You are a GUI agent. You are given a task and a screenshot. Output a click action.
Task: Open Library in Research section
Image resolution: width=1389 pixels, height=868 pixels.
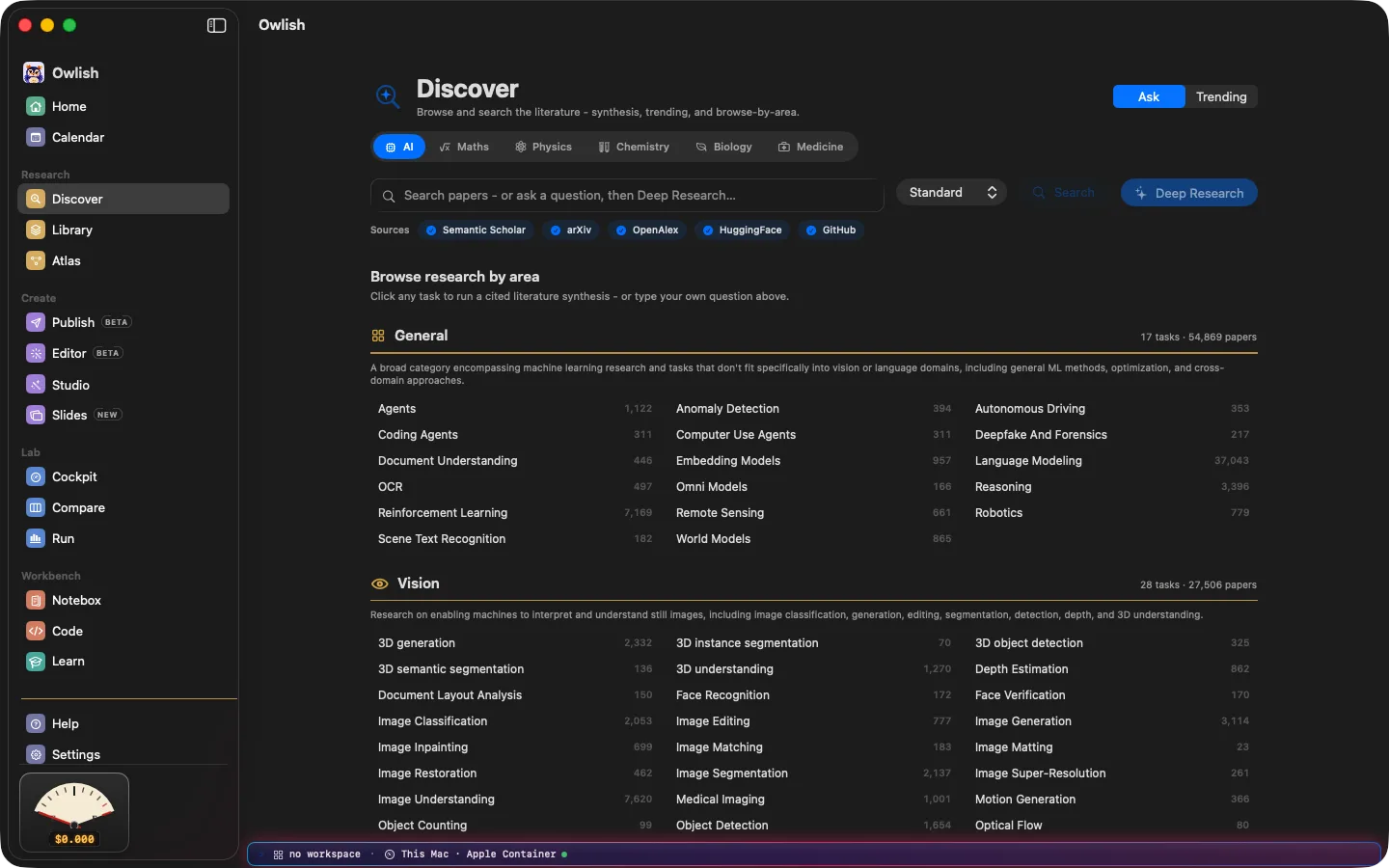point(123,230)
